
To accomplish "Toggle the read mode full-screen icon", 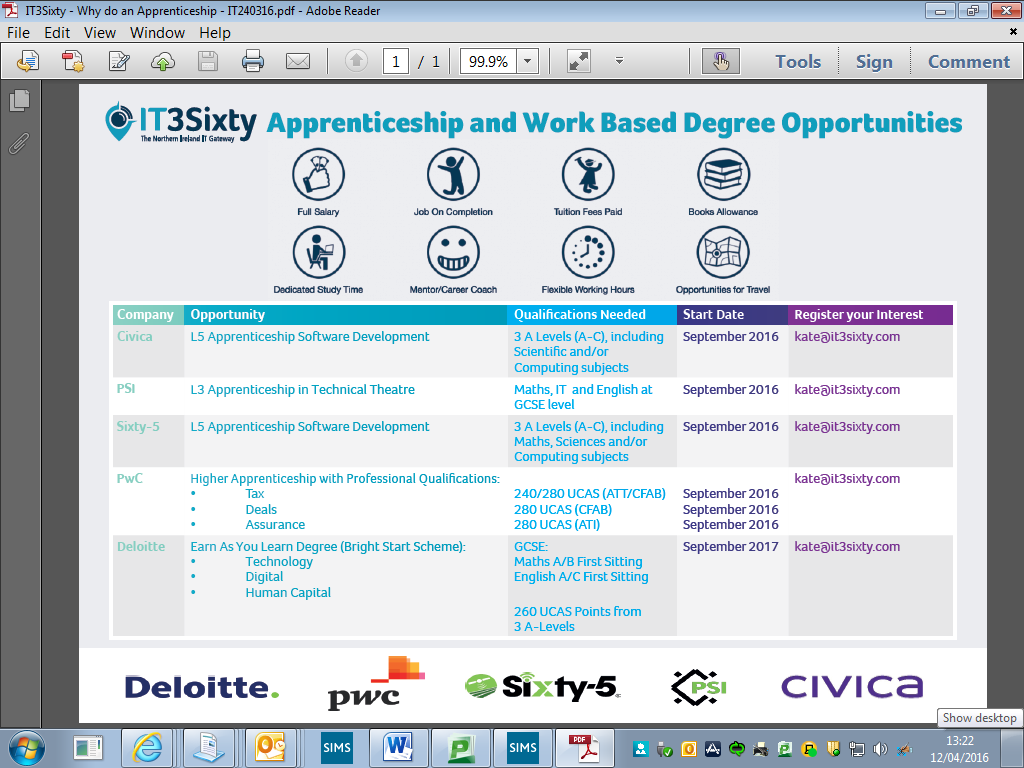I will pos(579,62).
